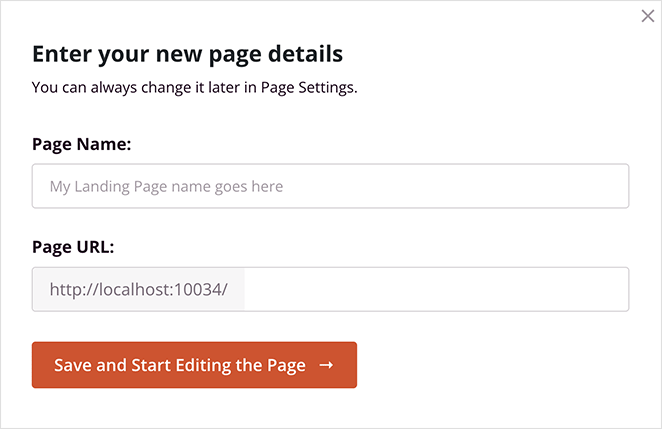
Task: Click the "You can always change it later" text
Action: [x=130, y=87]
